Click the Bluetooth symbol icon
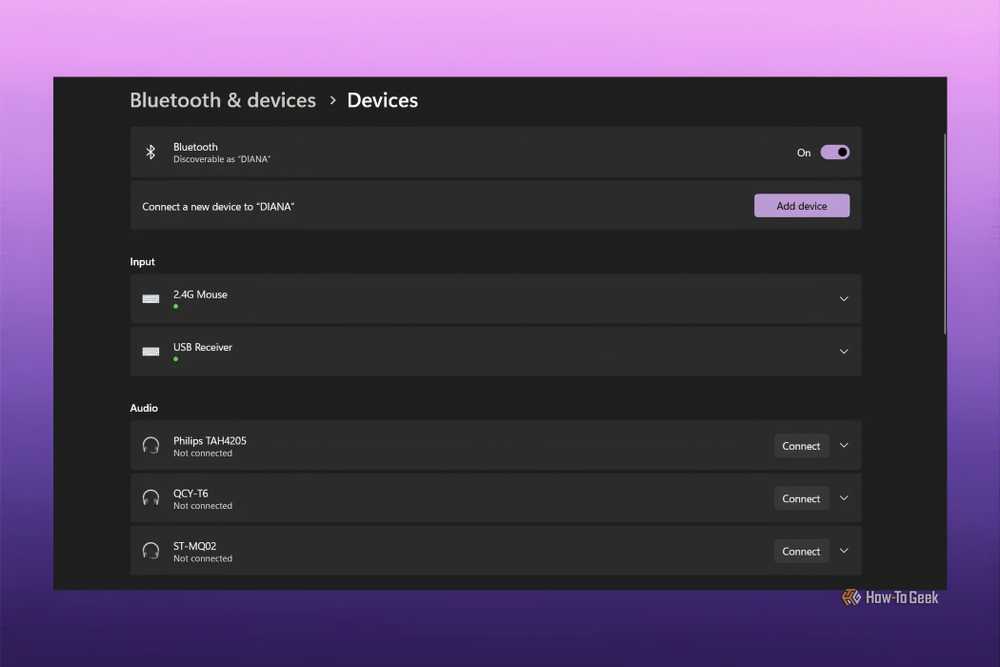The image size is (1000, 667). point(151,152)
